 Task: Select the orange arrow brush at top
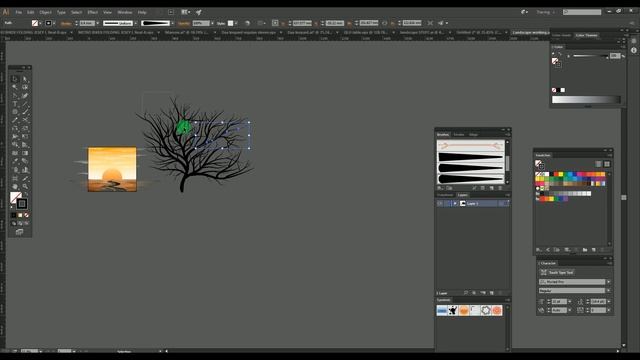470,146
